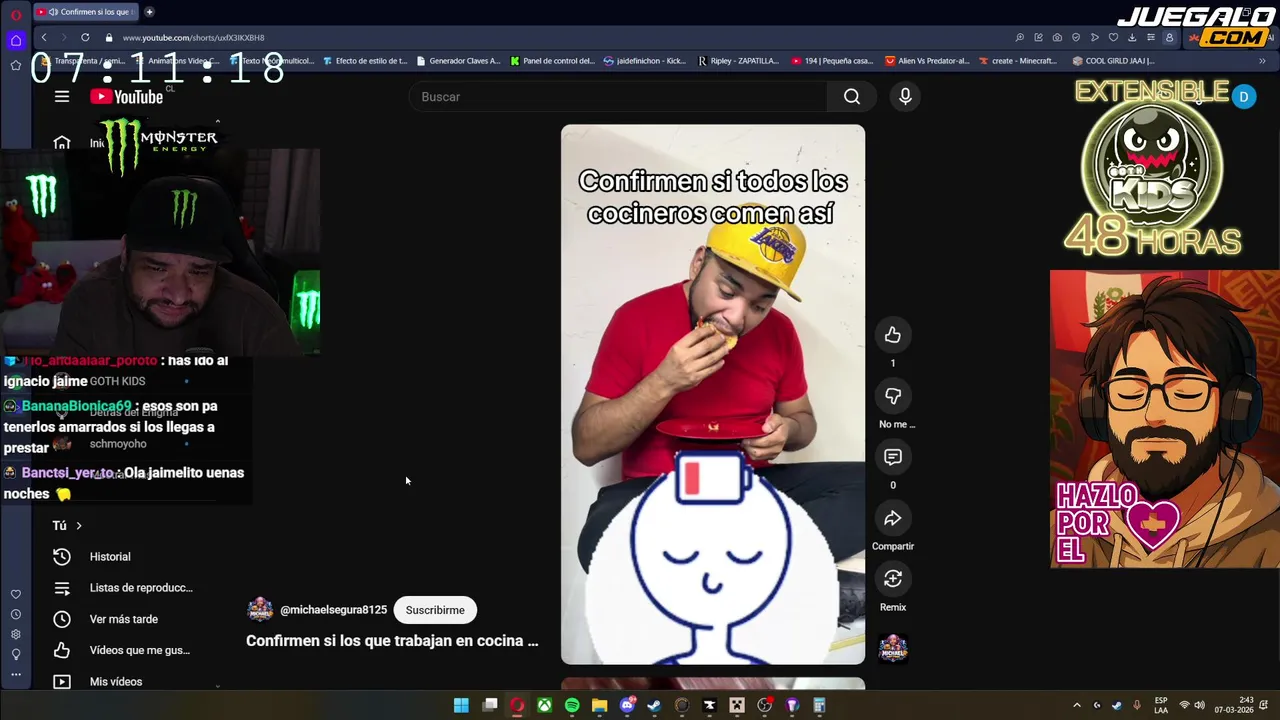Open the Panel de control bookmark
This screenshot has width=1280, height=720.
[552, 61]
